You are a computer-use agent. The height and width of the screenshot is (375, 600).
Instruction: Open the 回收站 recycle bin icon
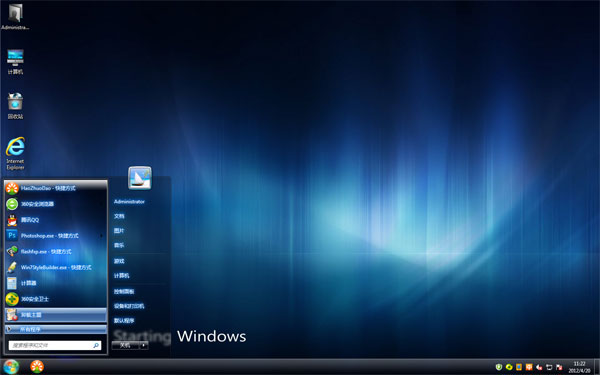click(x=15, y=106)
